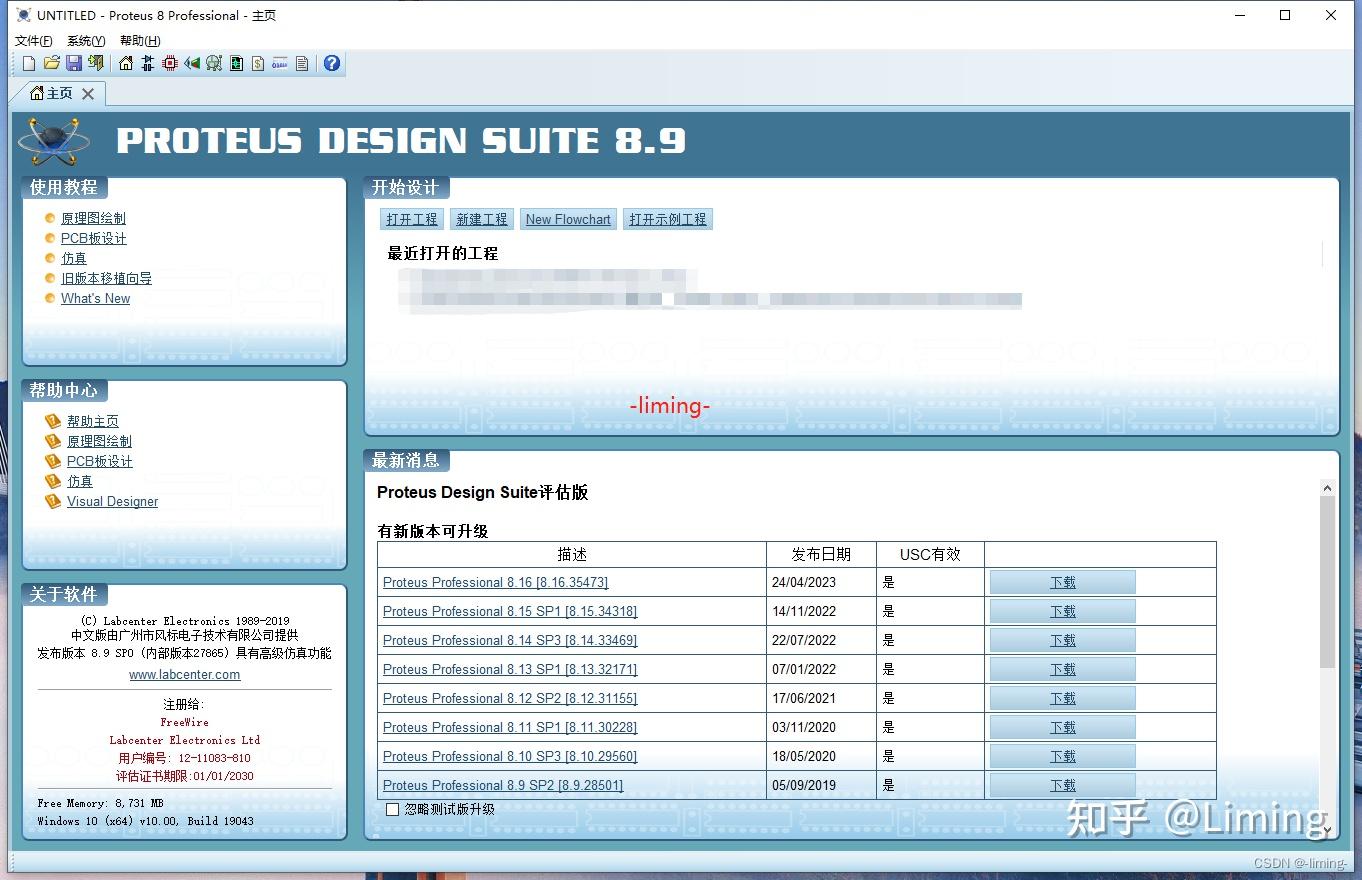Click New Flowchart link
Screen dimensions: 1362x880
coord(567,219)
